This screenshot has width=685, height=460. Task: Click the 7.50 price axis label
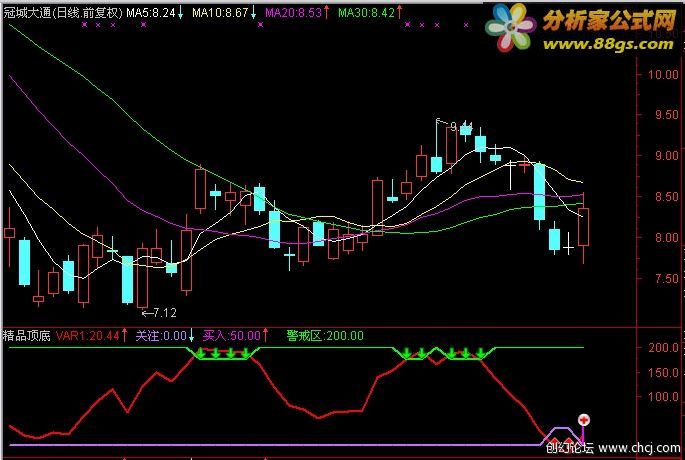(x=667, y=278)
